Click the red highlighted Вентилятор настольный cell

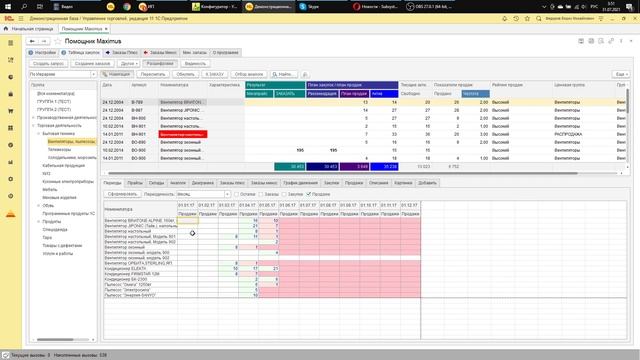(183, 134)
